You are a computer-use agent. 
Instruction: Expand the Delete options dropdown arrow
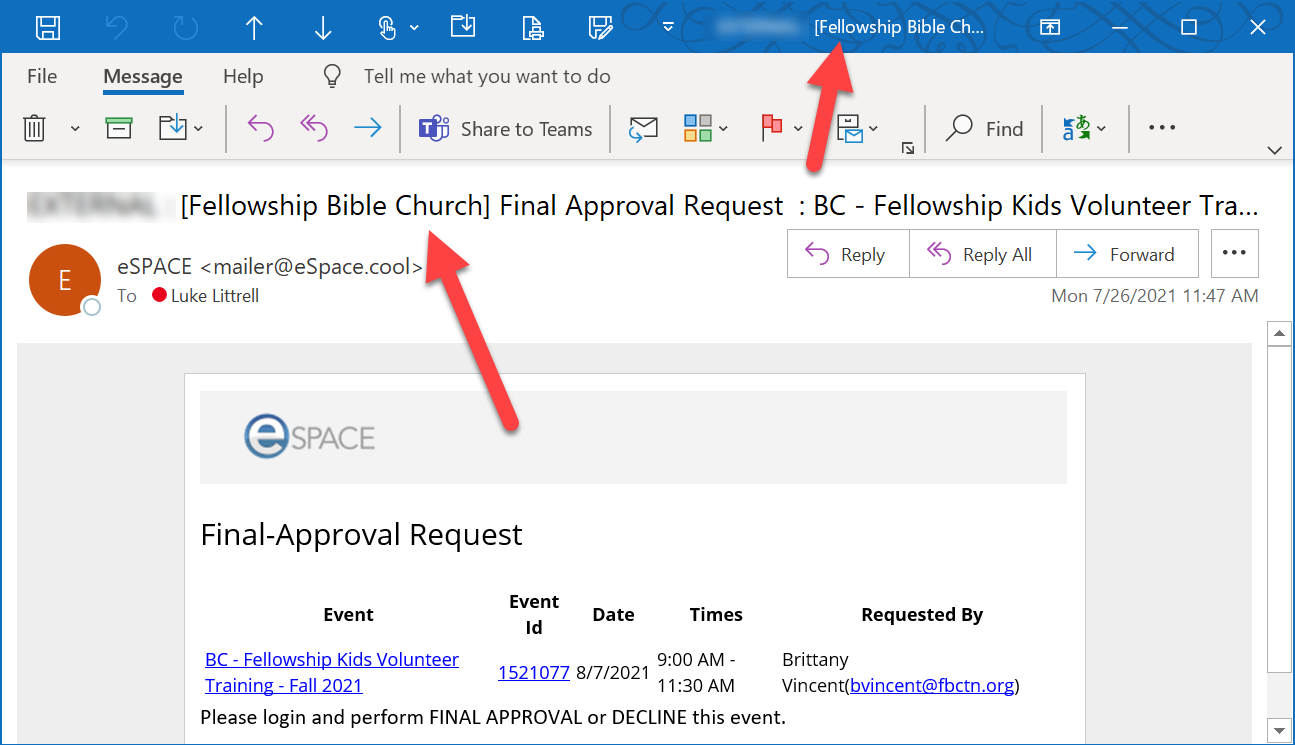75,129
